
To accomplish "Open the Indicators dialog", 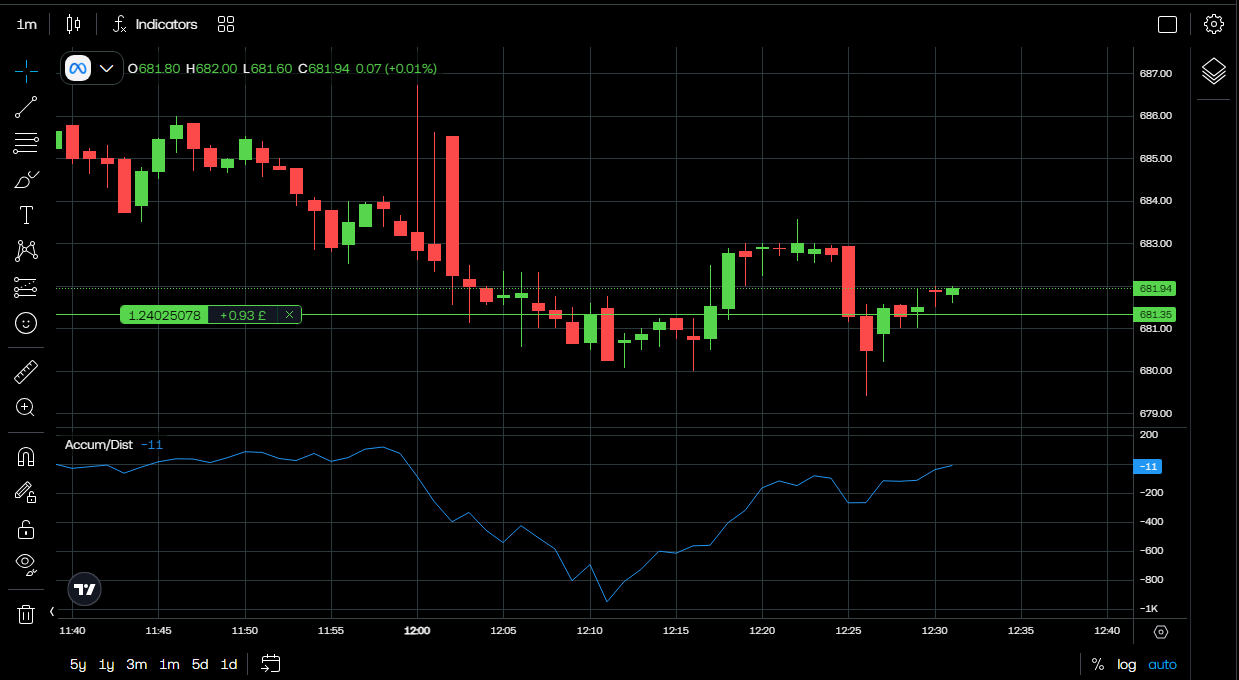I will (x=155, y=24).
